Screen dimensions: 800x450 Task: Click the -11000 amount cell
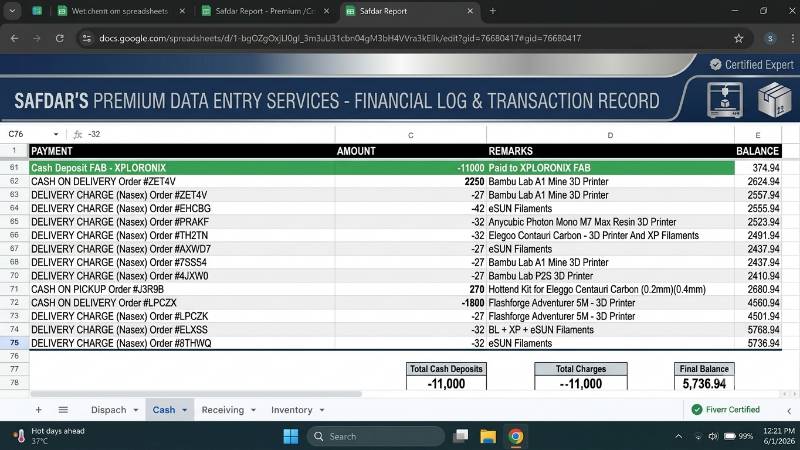tap(411, 168)
